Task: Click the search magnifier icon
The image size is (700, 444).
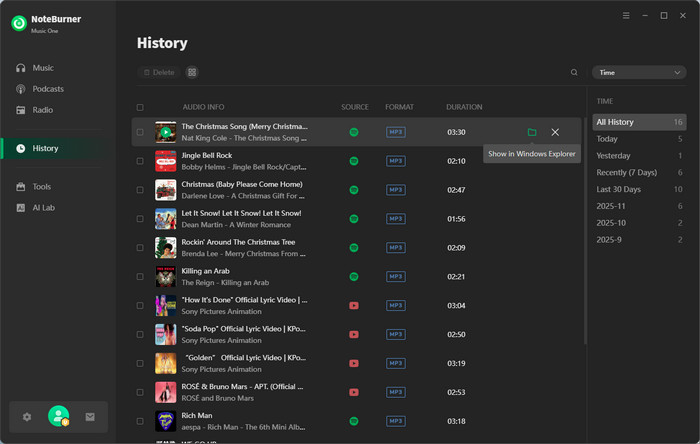Action: pyautogui.click(x=574, y=72)
